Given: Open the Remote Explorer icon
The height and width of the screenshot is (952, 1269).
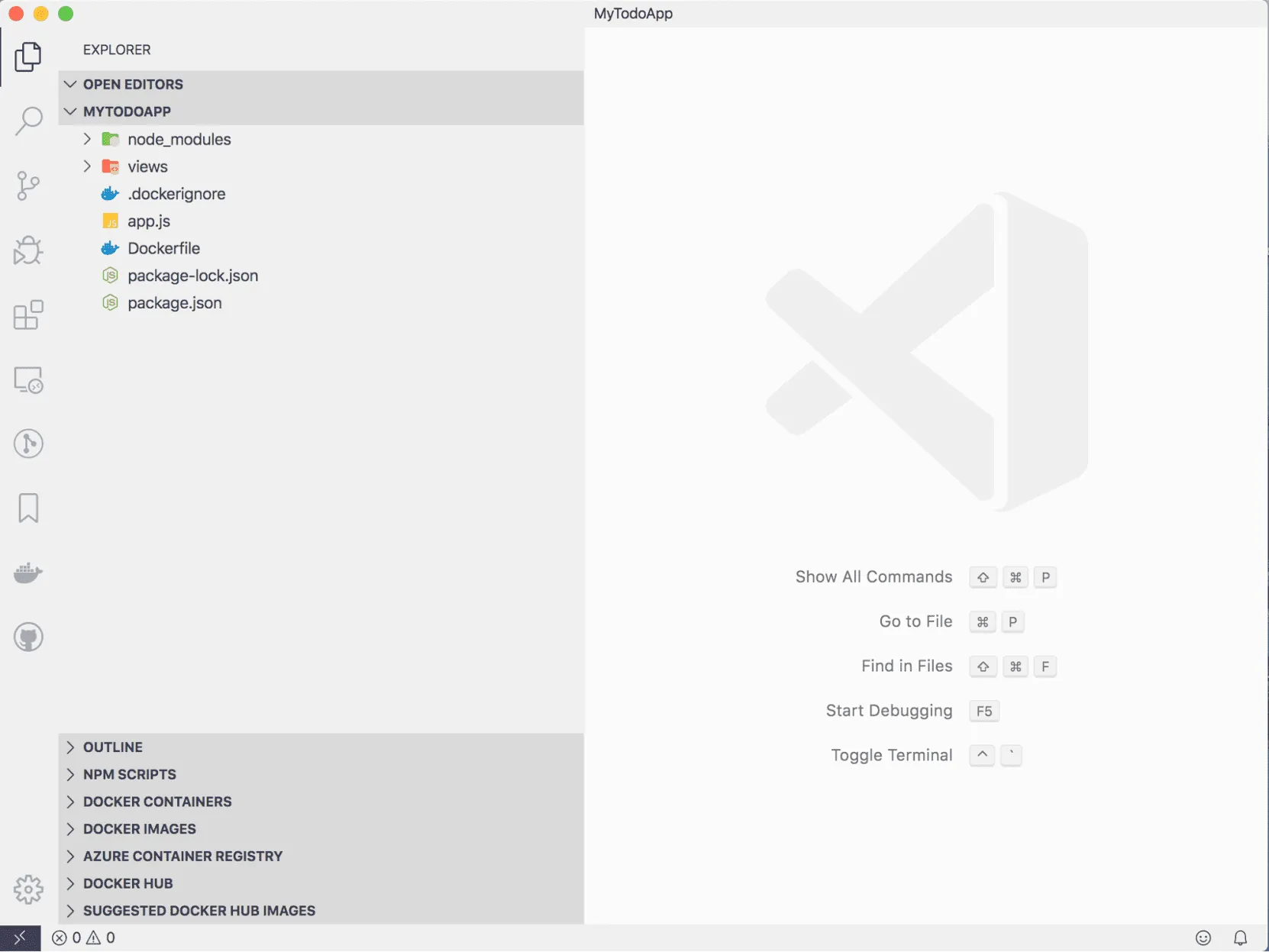Looking at the screenshot, I should pos(28,379).
